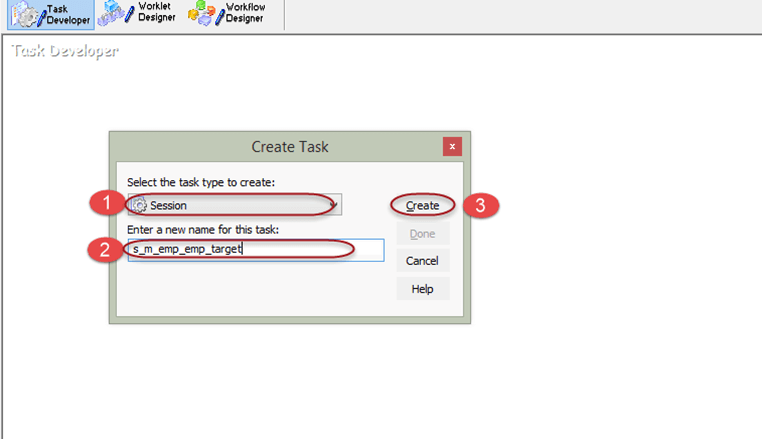
Task: Click the Create Task title bar
Action: pyautogui.click(x=289, y=147)
